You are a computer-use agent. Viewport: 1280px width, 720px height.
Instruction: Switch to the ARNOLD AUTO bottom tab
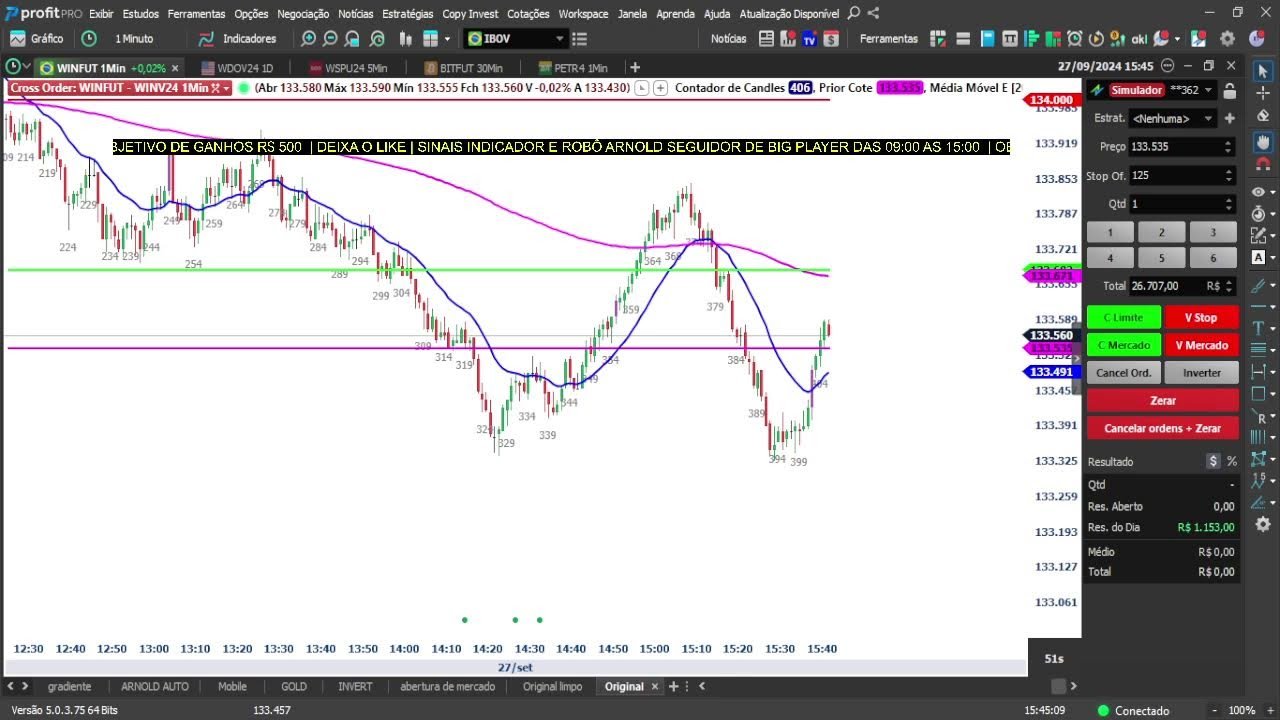click(x=154, y=686)
